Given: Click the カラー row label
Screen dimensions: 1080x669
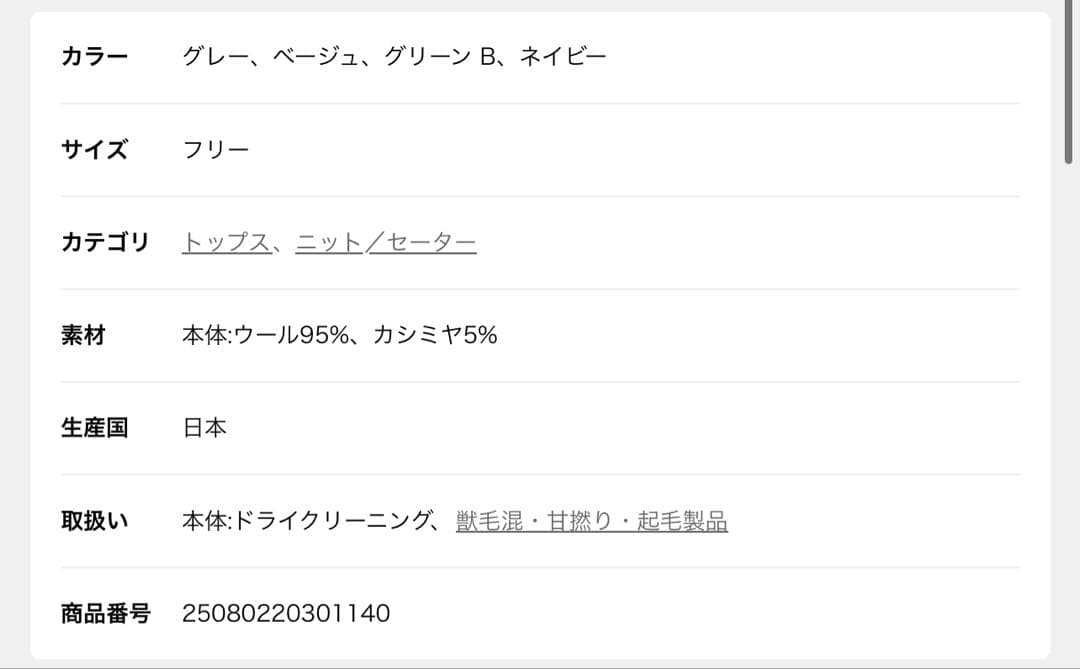Looking at the screenshot, I should click(95, 56).
